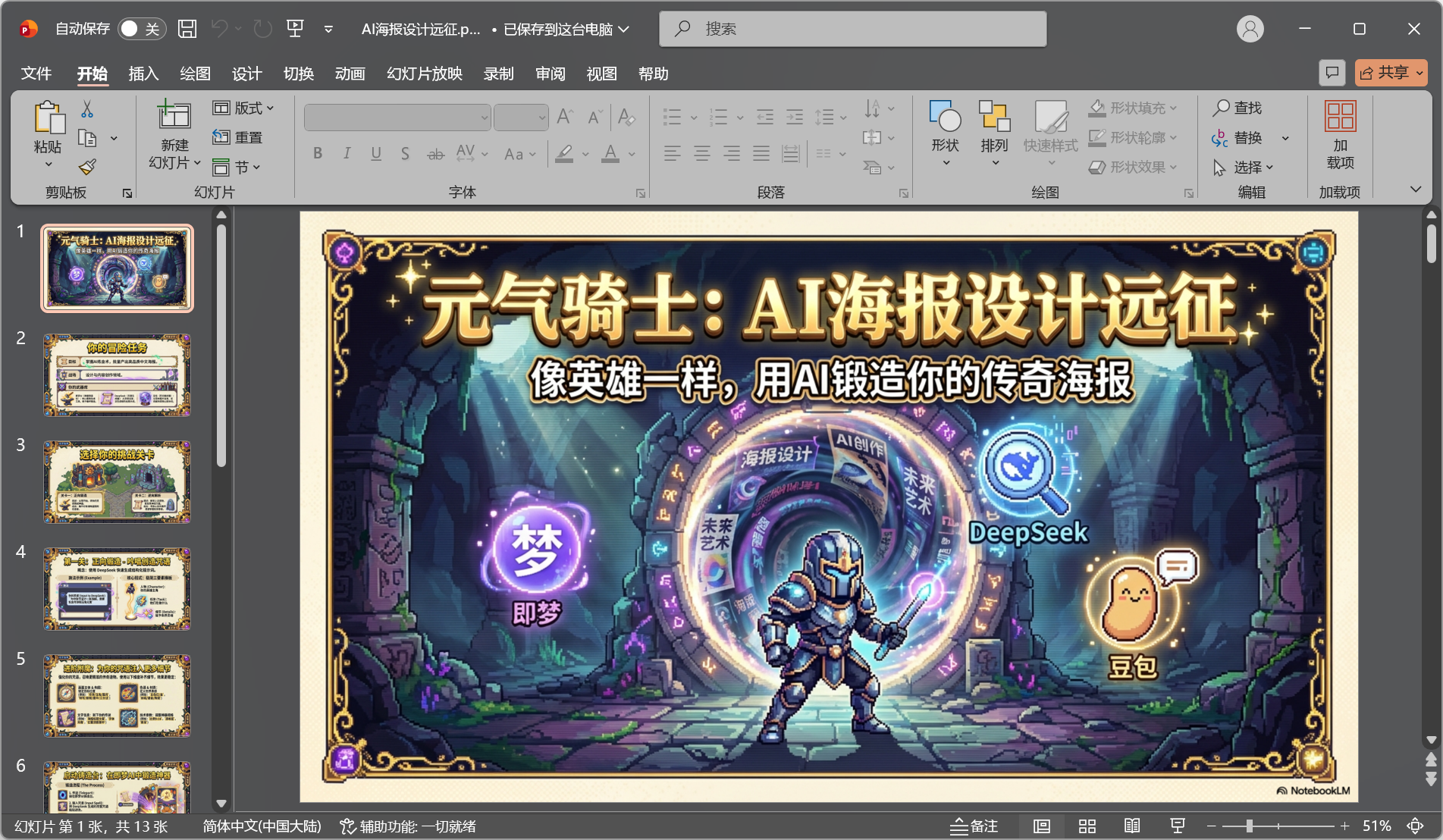The height and width of the screenshot is (840, 1443).
Task: Toggle align text right
Action: click(732, 154)
